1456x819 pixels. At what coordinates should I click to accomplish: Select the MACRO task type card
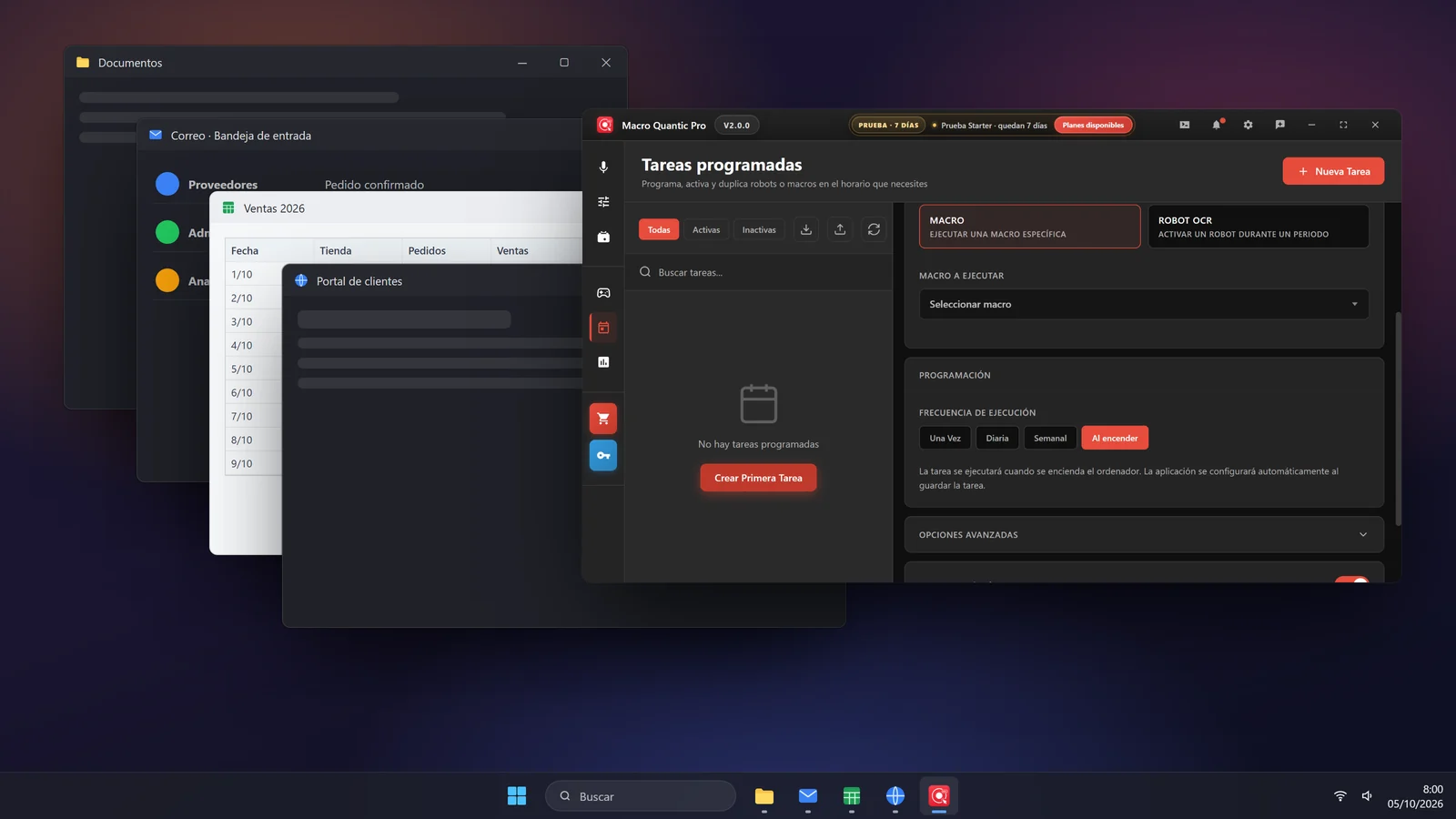tap(1029, 227)
